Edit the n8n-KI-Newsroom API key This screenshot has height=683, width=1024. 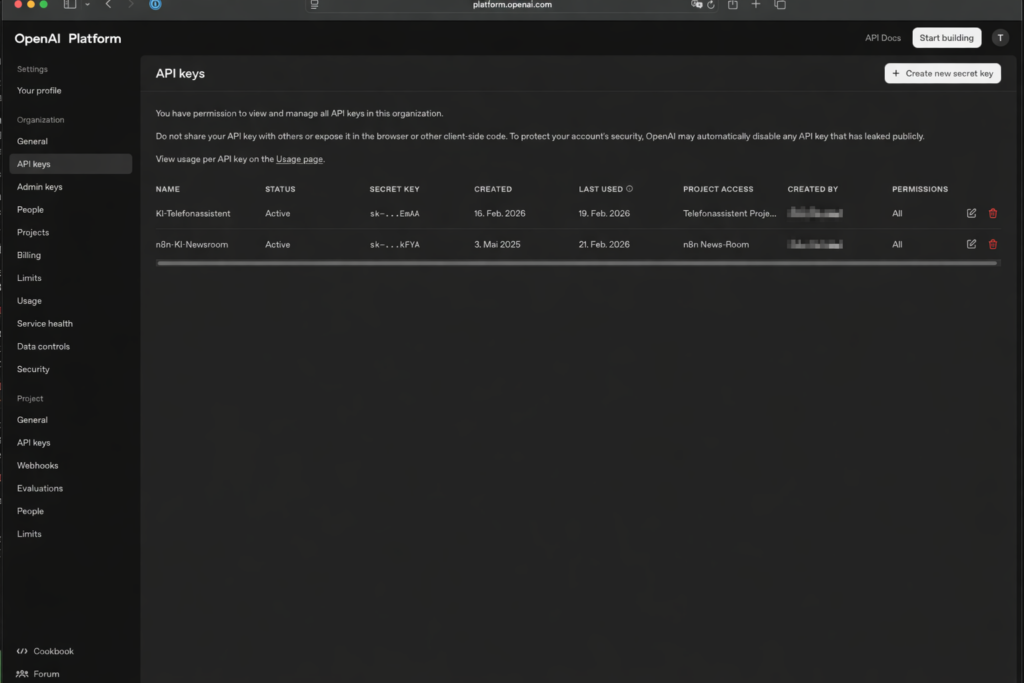click(971, 244)
